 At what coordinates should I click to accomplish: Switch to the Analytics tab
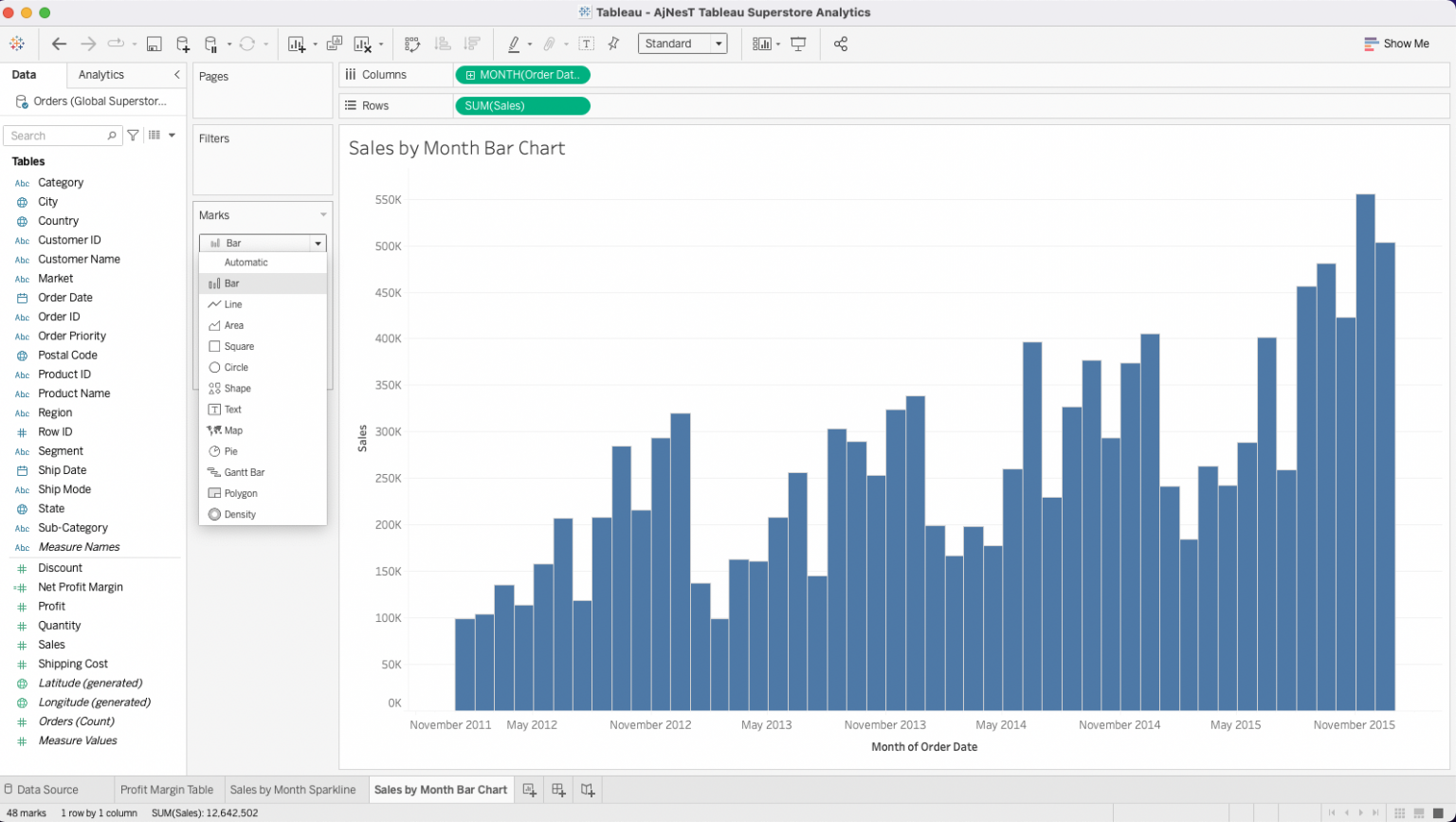100,74
